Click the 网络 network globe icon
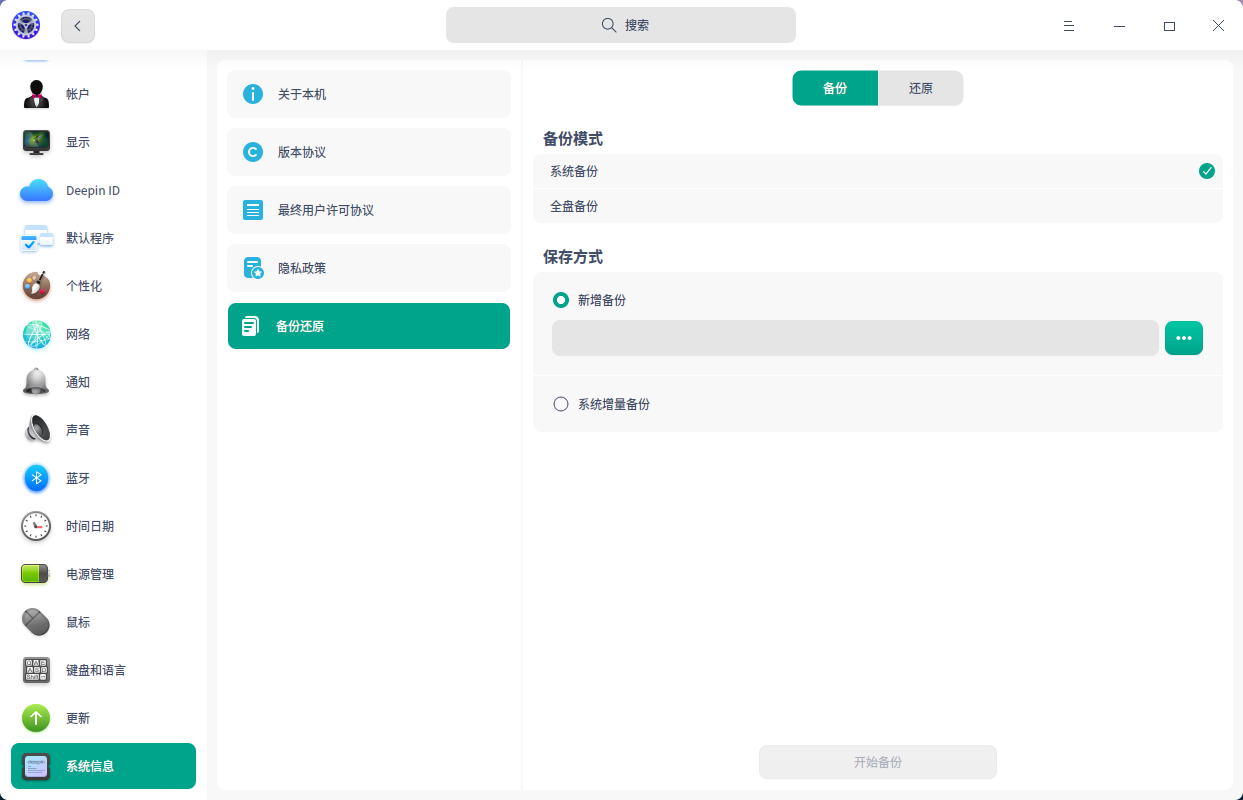This screenshot has height=800, width=1243. (x=37, y=334)
